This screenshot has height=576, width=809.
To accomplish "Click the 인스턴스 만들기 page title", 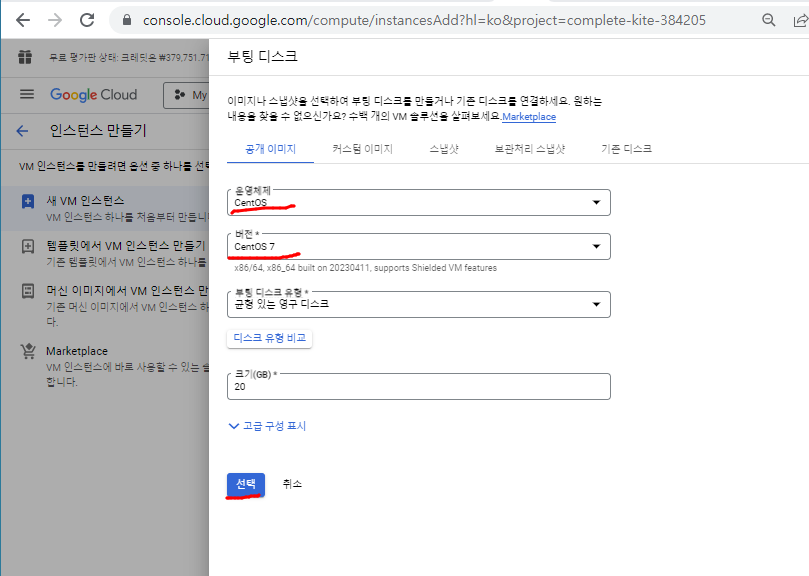I will click(x=98, y=131).
